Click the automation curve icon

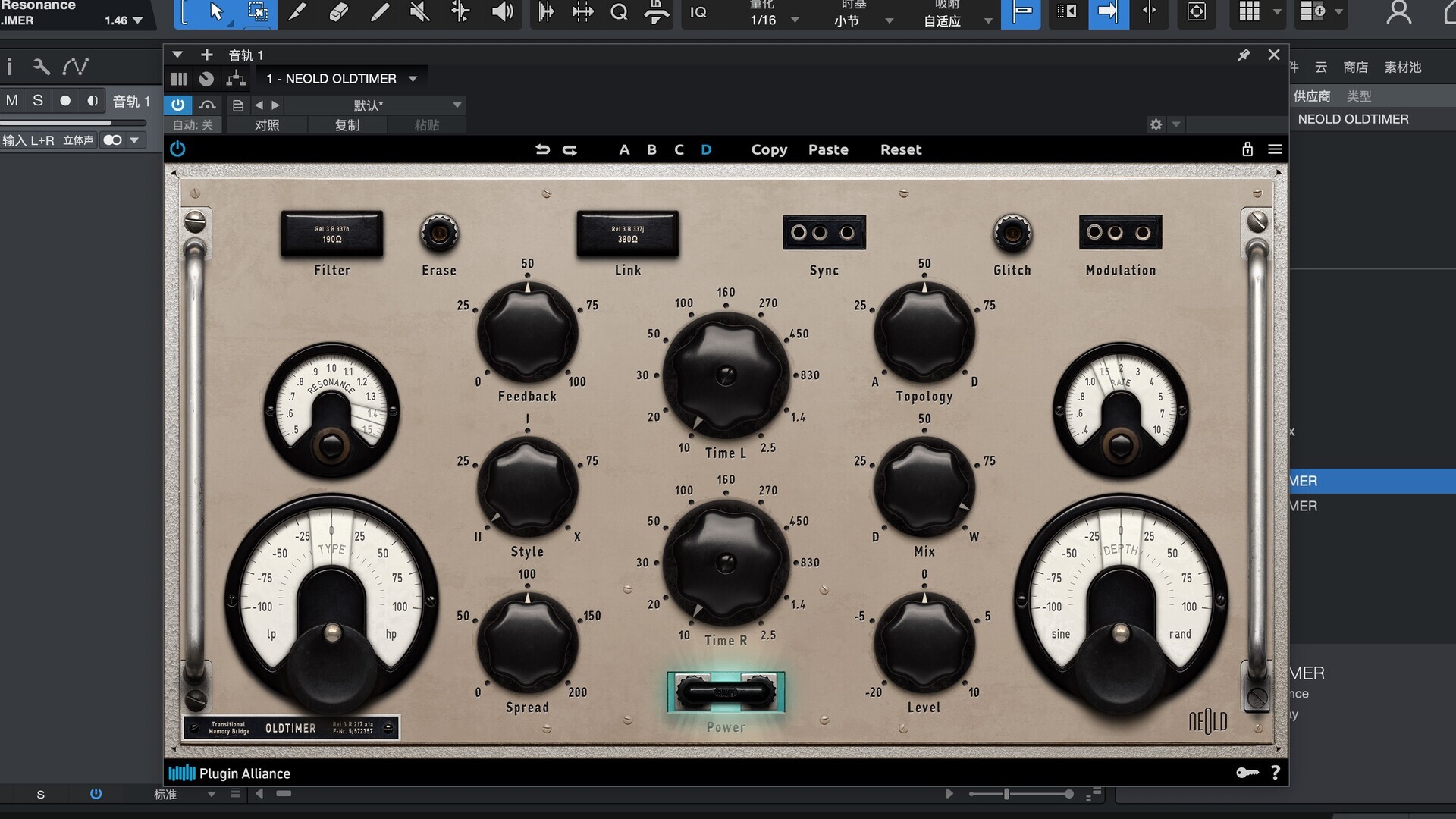point(75,67)
